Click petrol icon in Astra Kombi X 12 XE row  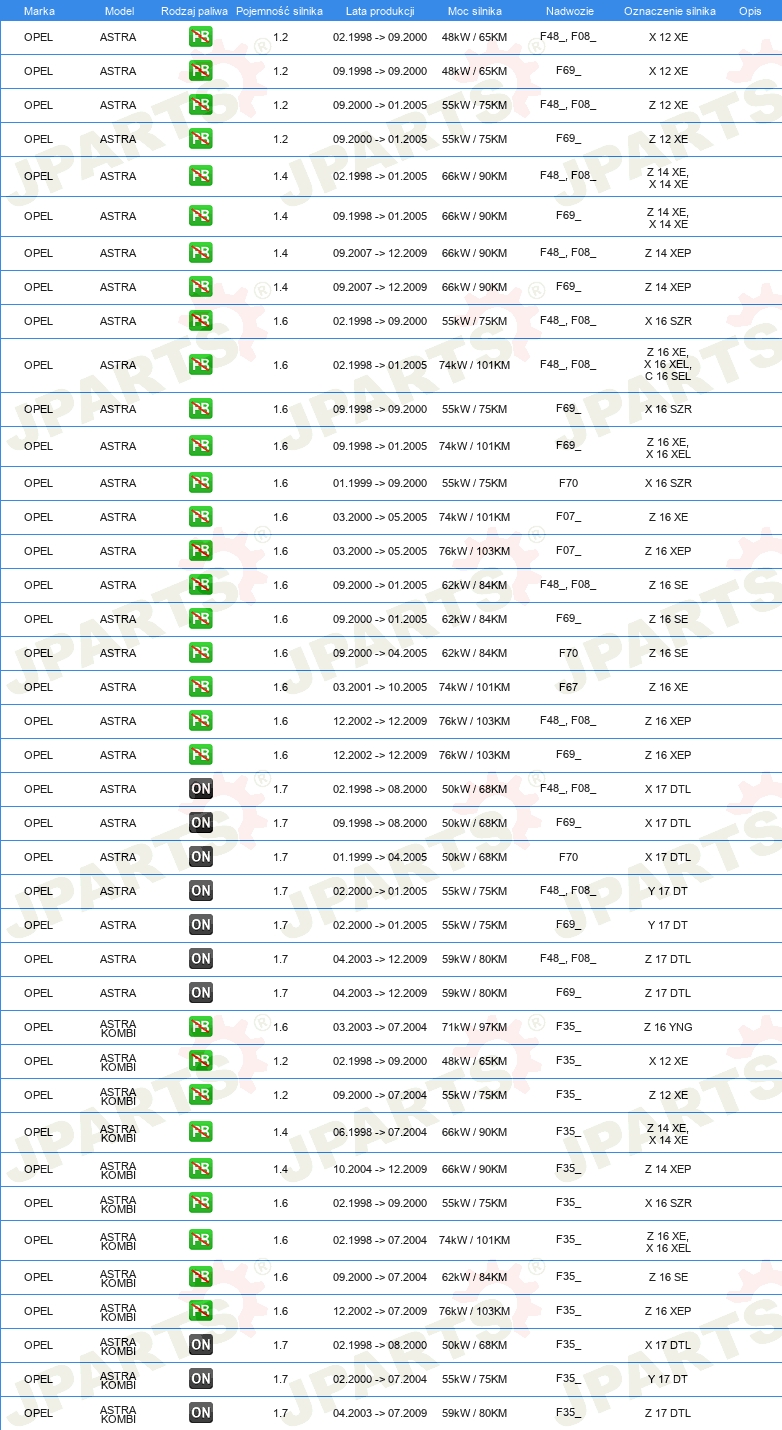click(201, 1061)
